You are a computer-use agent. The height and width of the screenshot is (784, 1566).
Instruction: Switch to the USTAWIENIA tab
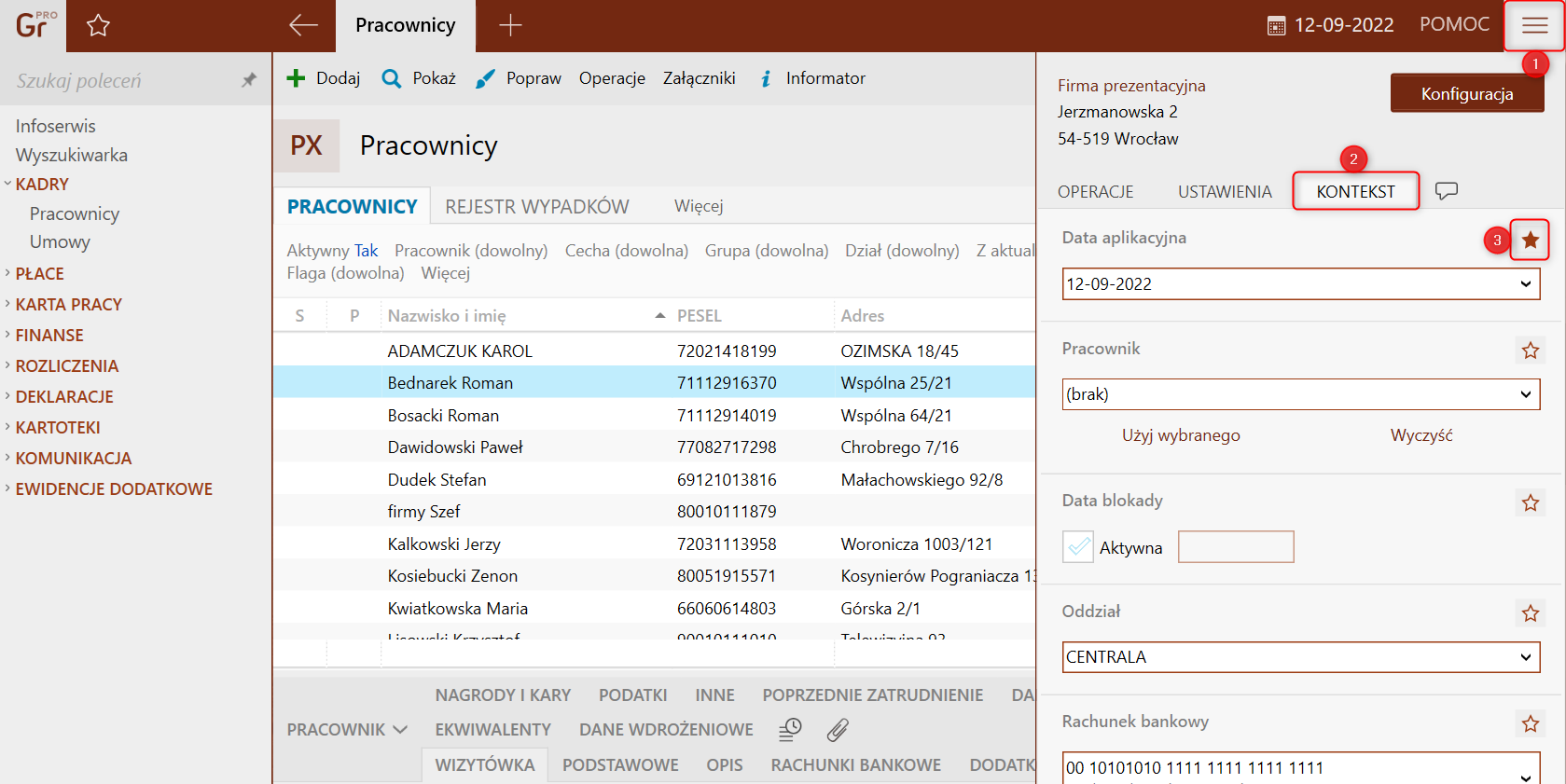click(1224, 192)
